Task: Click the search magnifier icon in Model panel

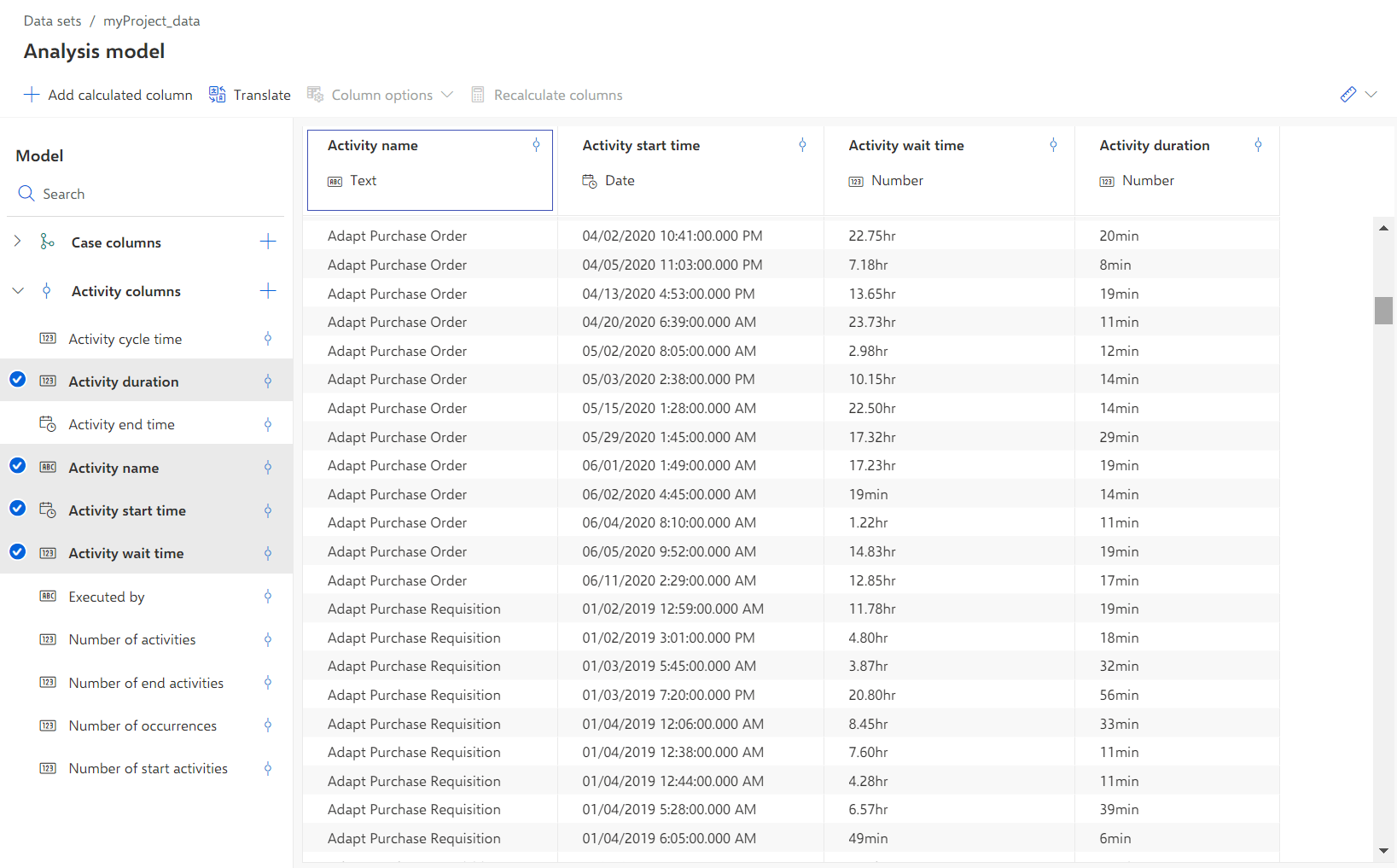Action: pyautogui.click(x=26, y=194)
